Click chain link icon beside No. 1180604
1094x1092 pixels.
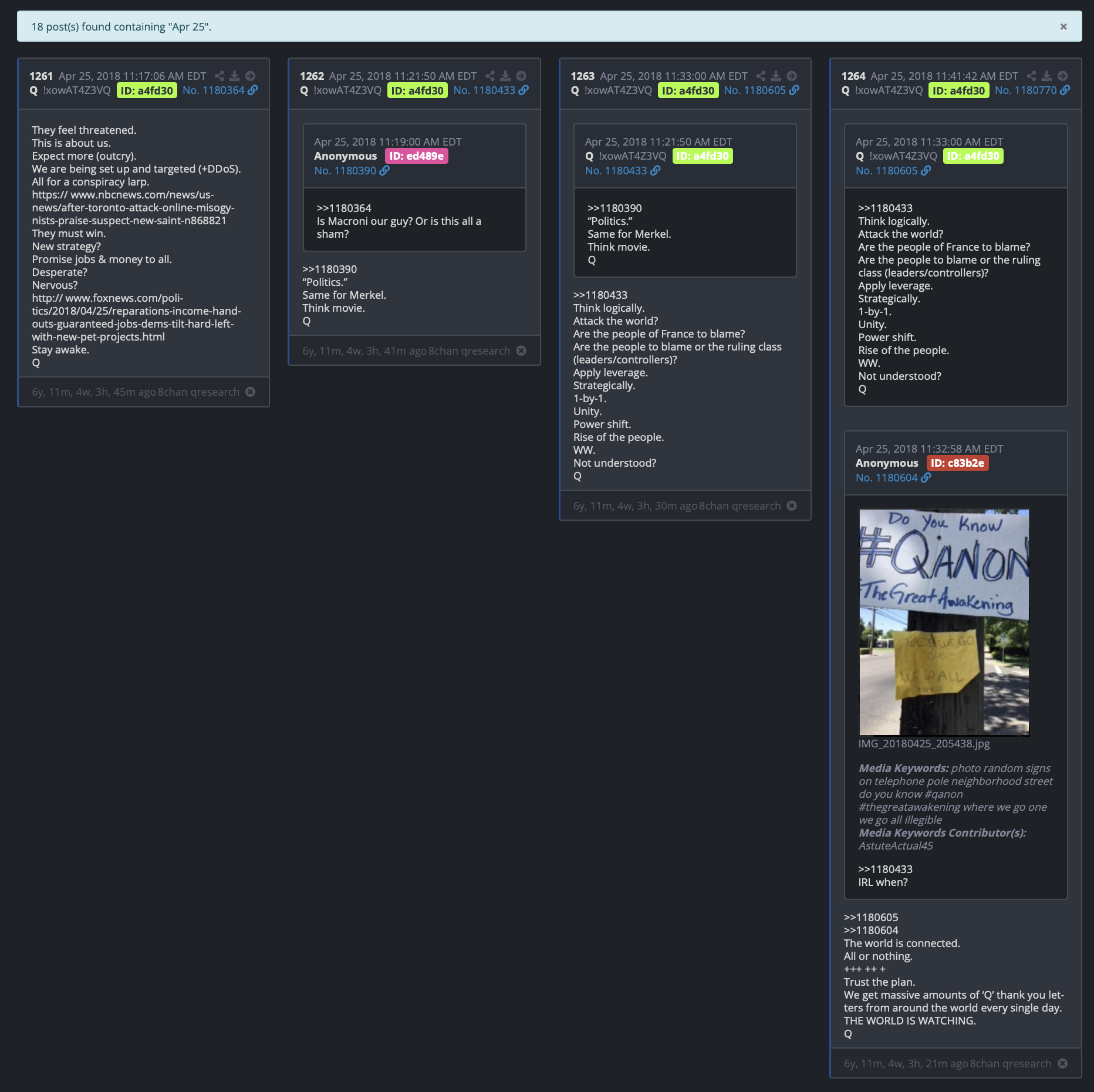click(x=926, y=477)
